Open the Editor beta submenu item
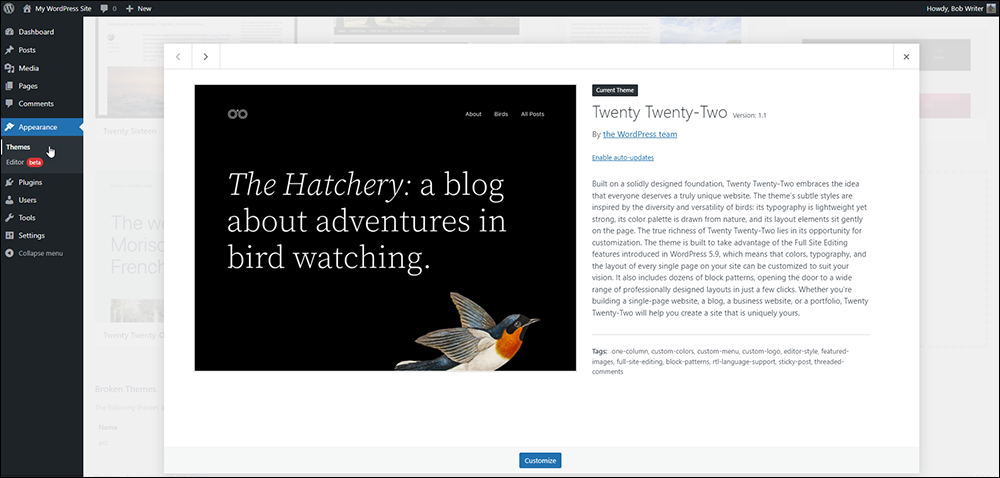The image size is (1000, 478). point(24,163)
